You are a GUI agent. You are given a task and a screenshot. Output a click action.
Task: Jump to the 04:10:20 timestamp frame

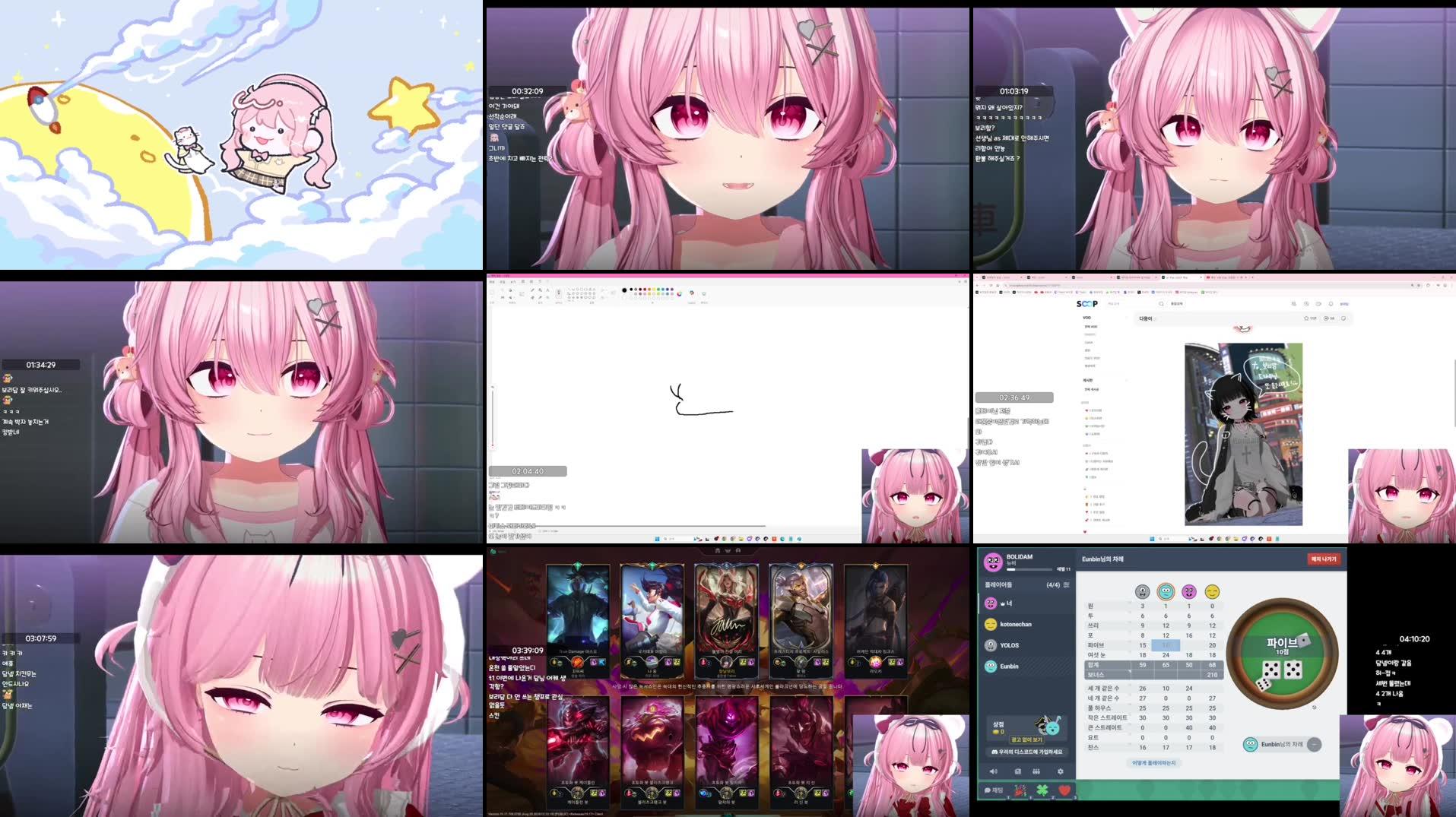click(x=1214, y=682)
